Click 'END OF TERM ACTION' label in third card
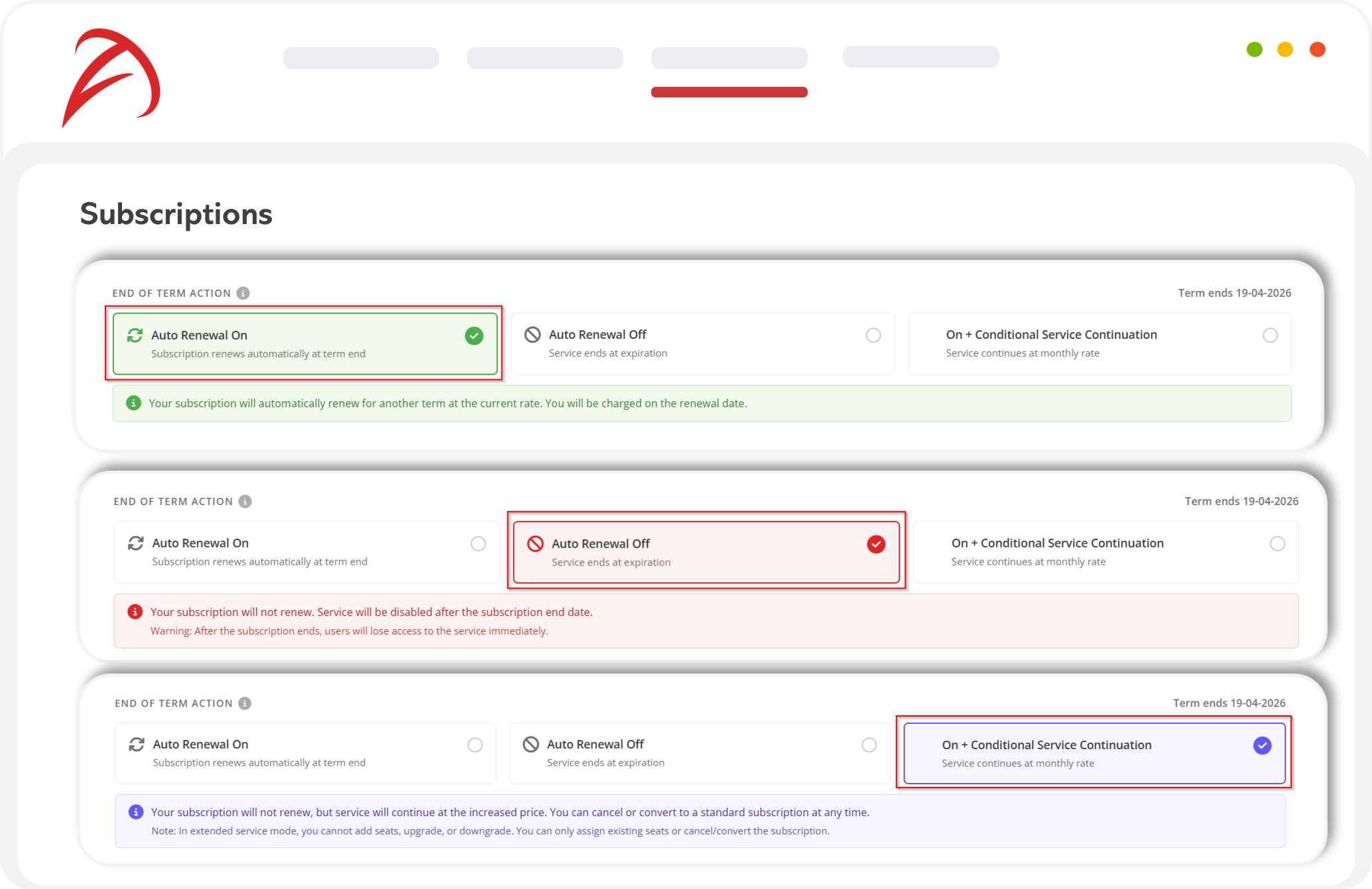The width and height of the screenshot is (1372, 889). click(x=174, y=703)
